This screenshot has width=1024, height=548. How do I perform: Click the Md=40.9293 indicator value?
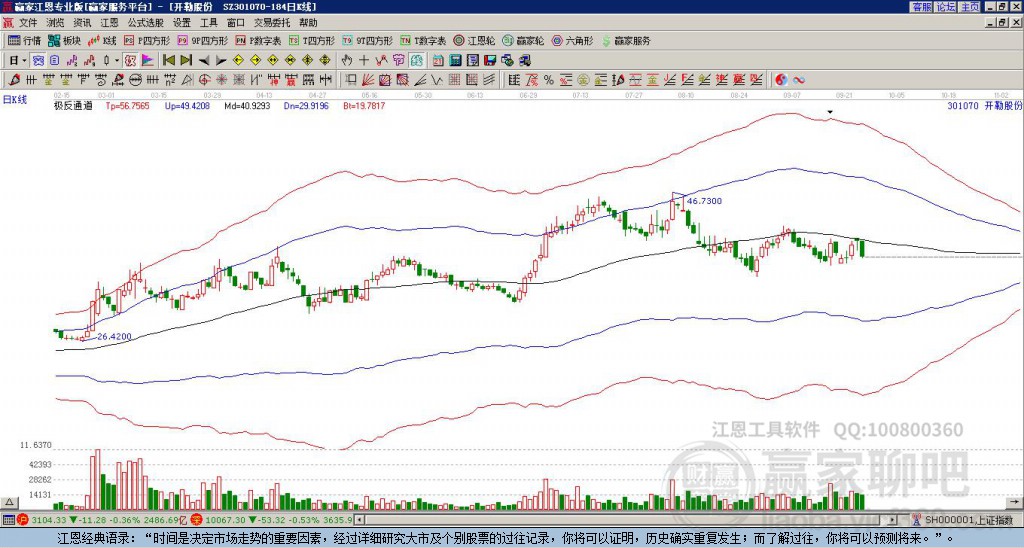click(x=247, y=105)
